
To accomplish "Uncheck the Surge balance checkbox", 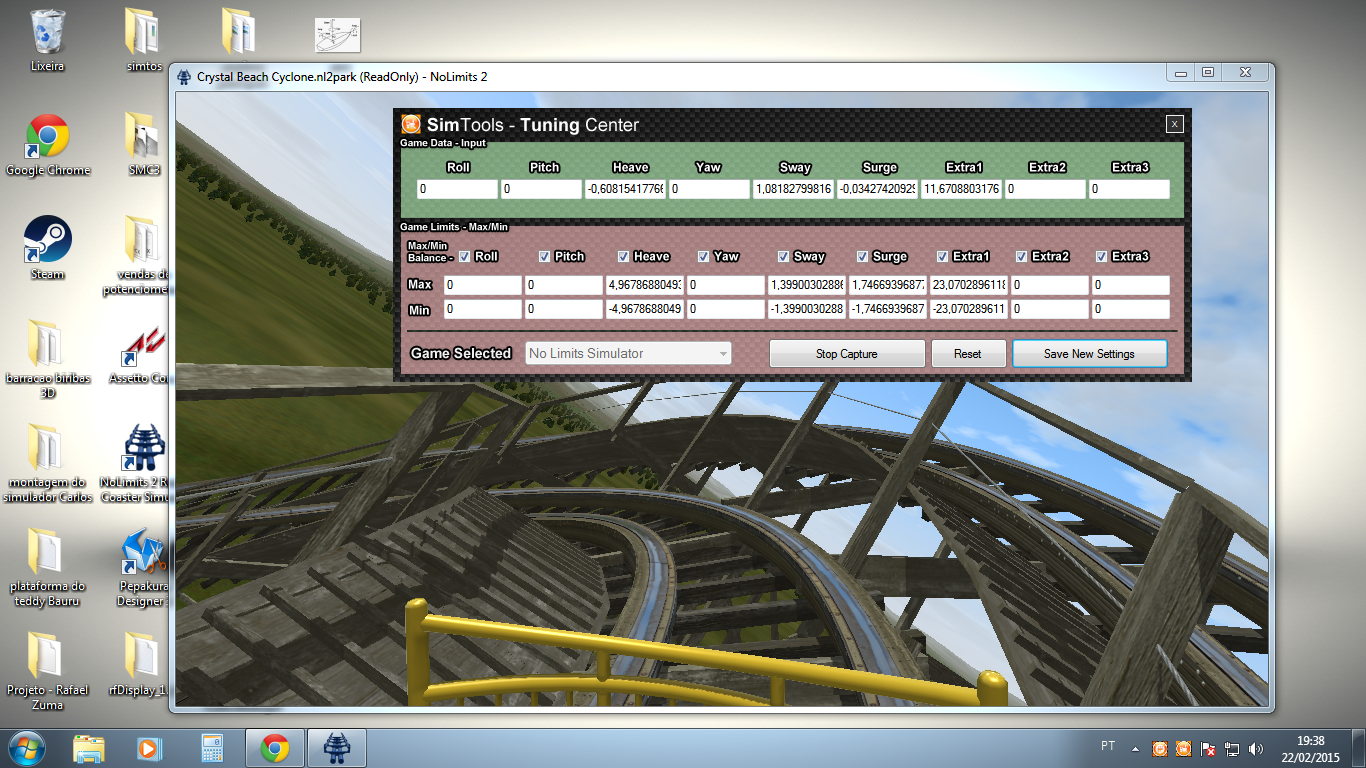I will click(x=863, y=256).
